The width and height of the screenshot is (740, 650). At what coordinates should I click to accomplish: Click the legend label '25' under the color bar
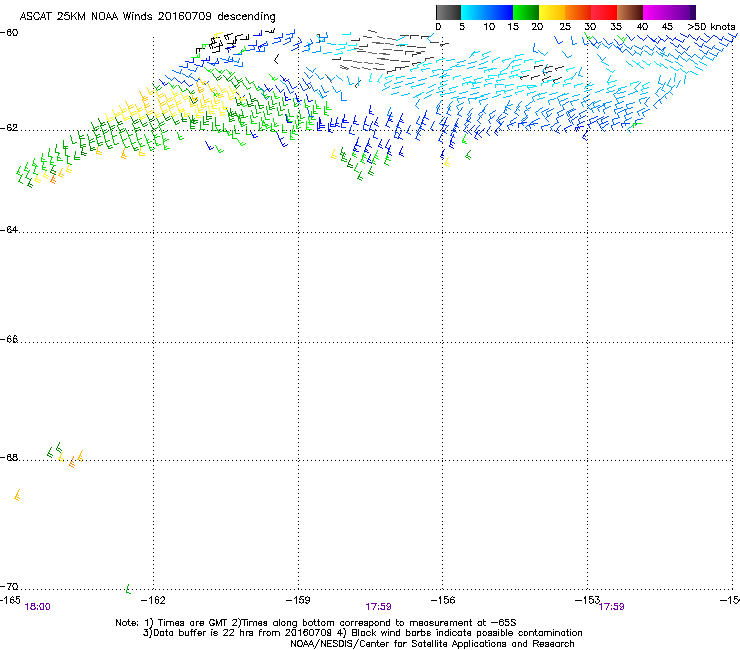click(x=565, y=26)
